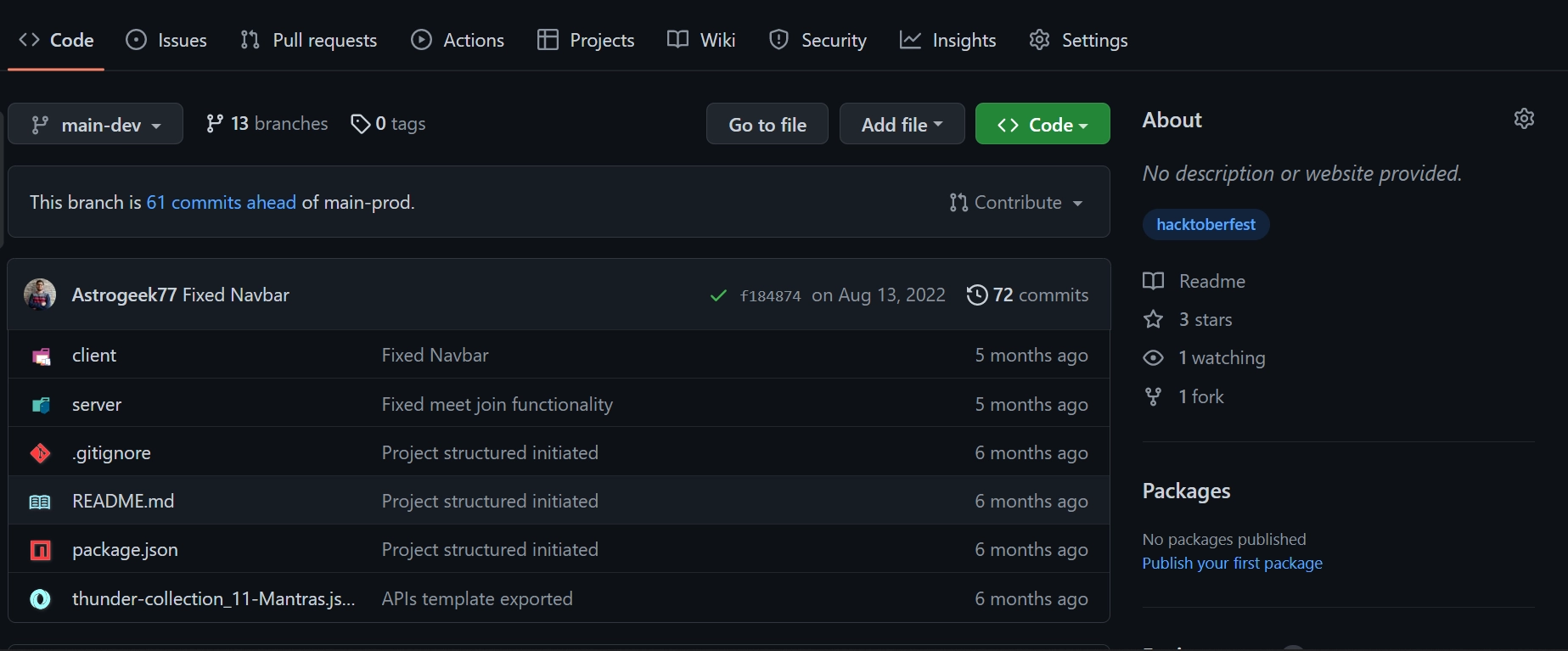Open the Pull requests tab
The width and height of the screenshot is (1568, 651).
tap(309, 40)
